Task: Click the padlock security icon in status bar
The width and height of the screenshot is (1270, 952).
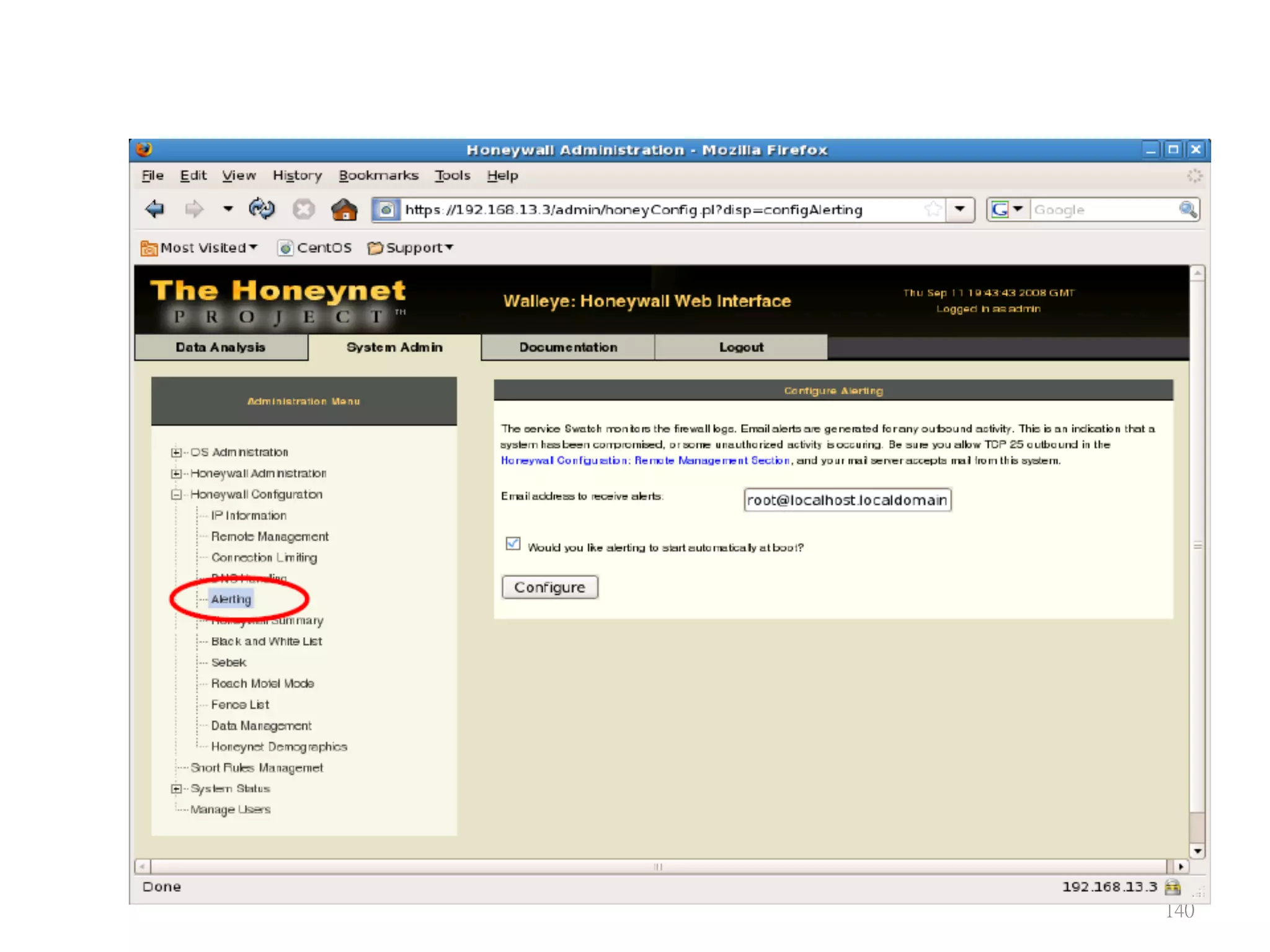Action: pyautogui.click(x=1172, y=887)
